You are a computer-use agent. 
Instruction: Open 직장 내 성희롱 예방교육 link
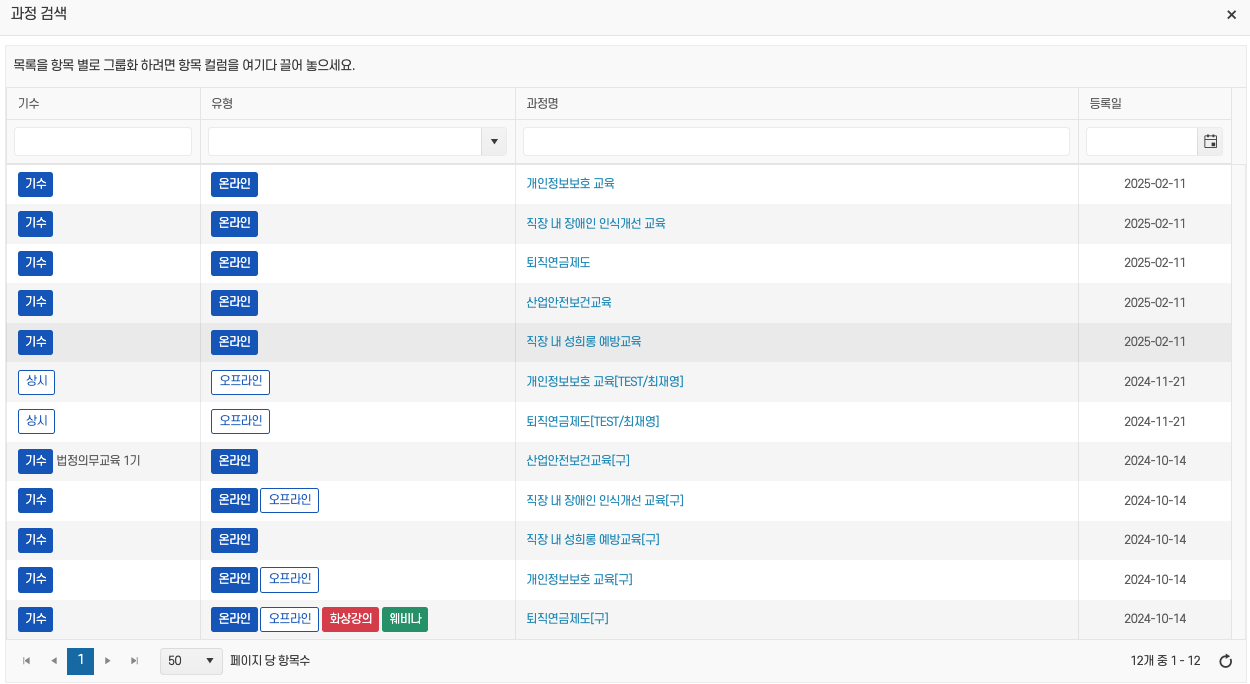583,341
